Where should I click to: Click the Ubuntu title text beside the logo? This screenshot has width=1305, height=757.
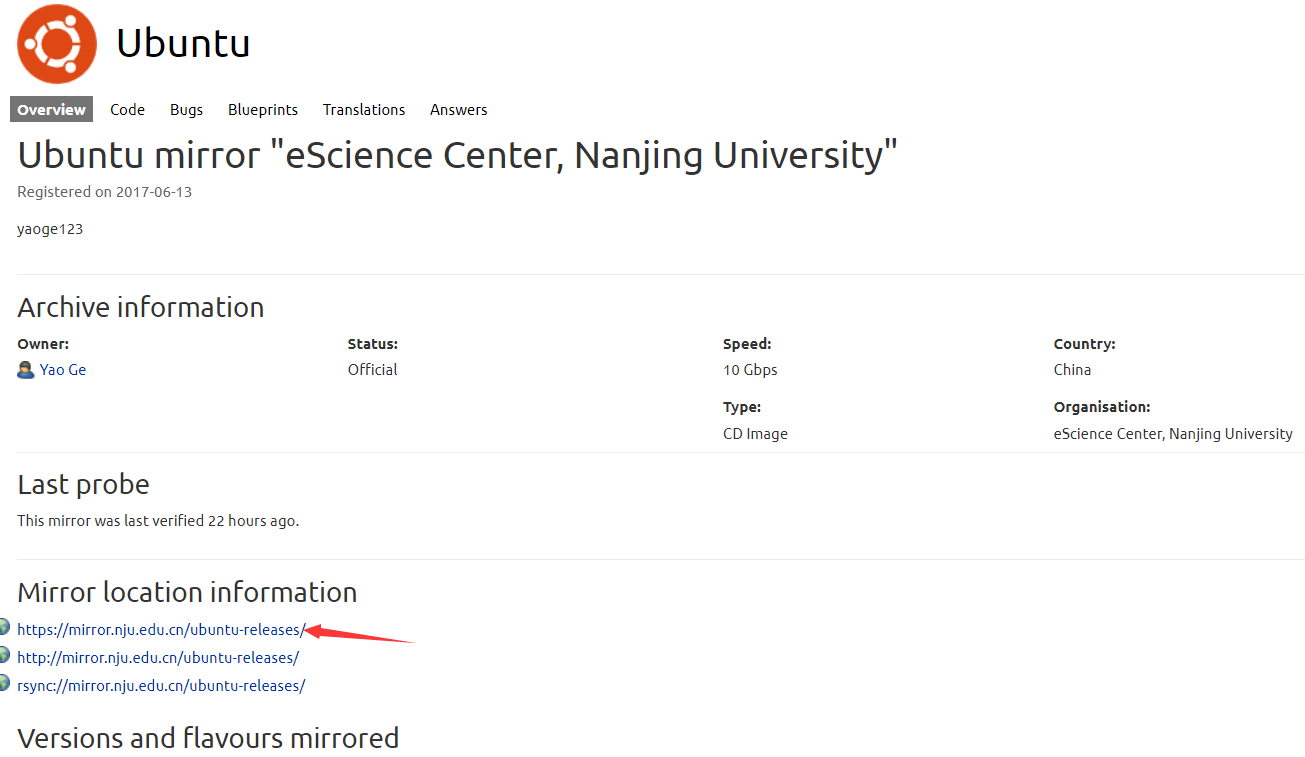coord(183,44)
